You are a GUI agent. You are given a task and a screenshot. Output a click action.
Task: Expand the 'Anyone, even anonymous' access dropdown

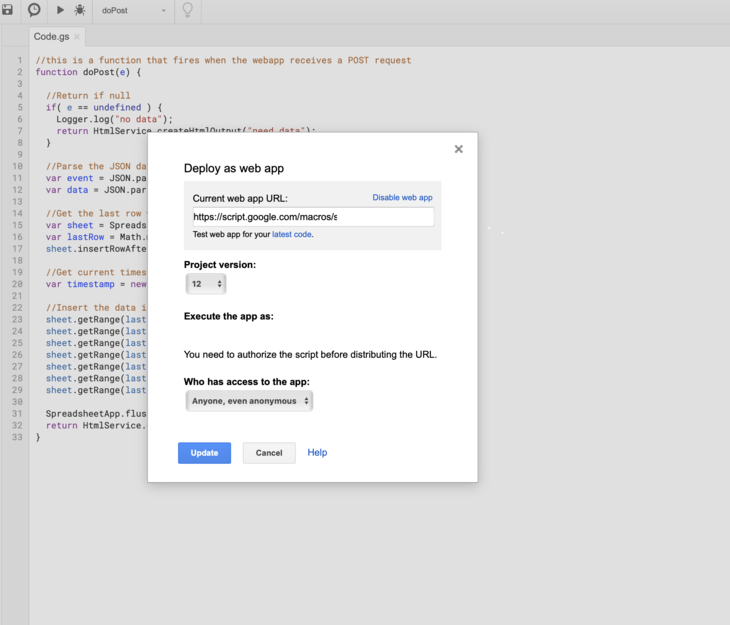tap(249, 401)
